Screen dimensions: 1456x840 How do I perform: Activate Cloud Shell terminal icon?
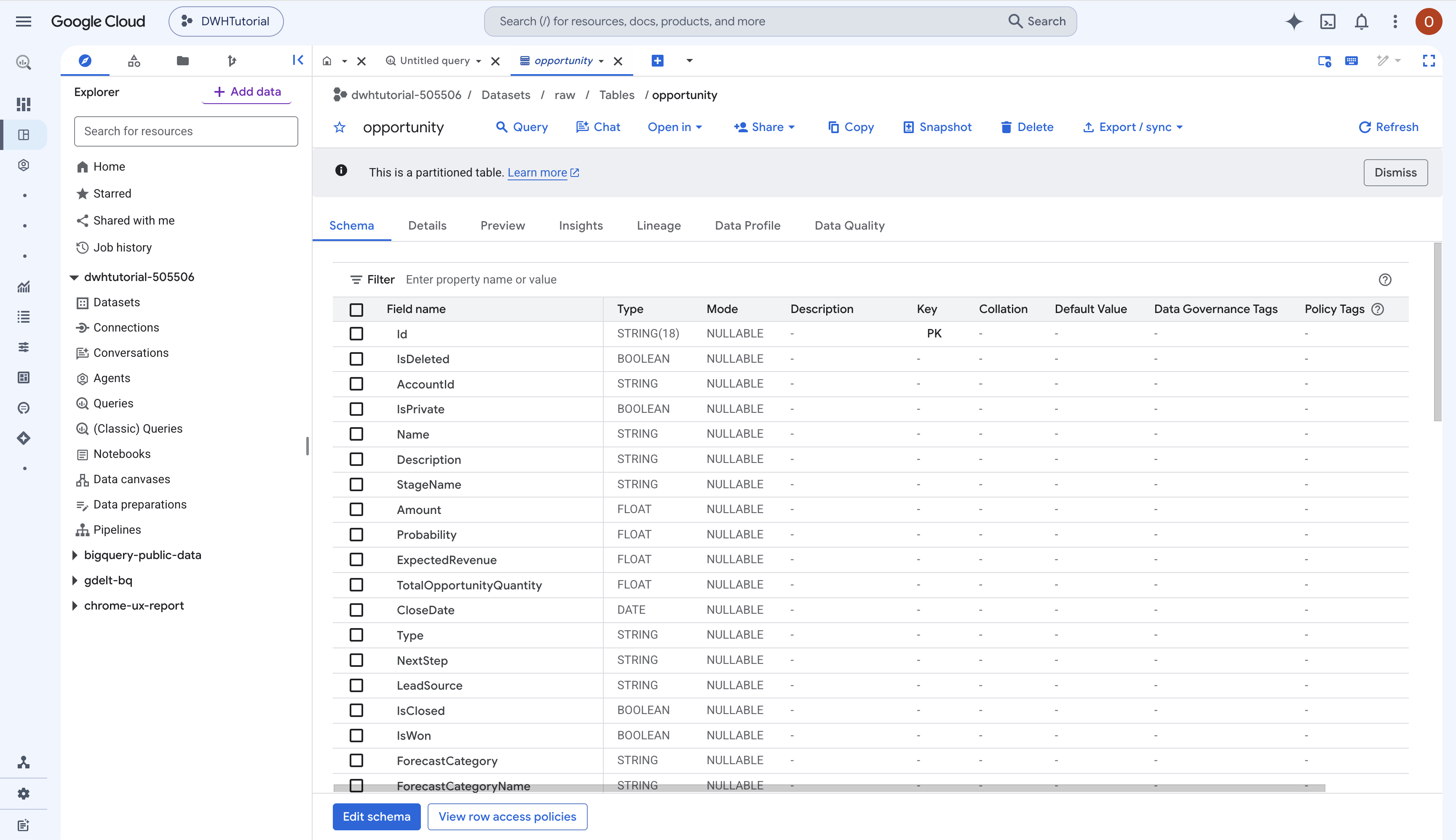[x=1328, y=21]
